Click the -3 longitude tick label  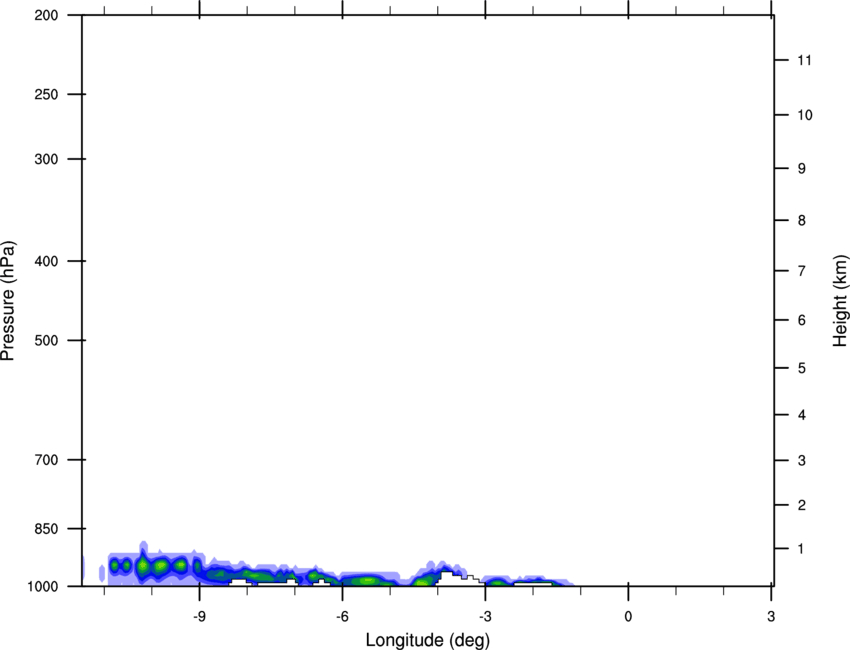pos(485,617)
